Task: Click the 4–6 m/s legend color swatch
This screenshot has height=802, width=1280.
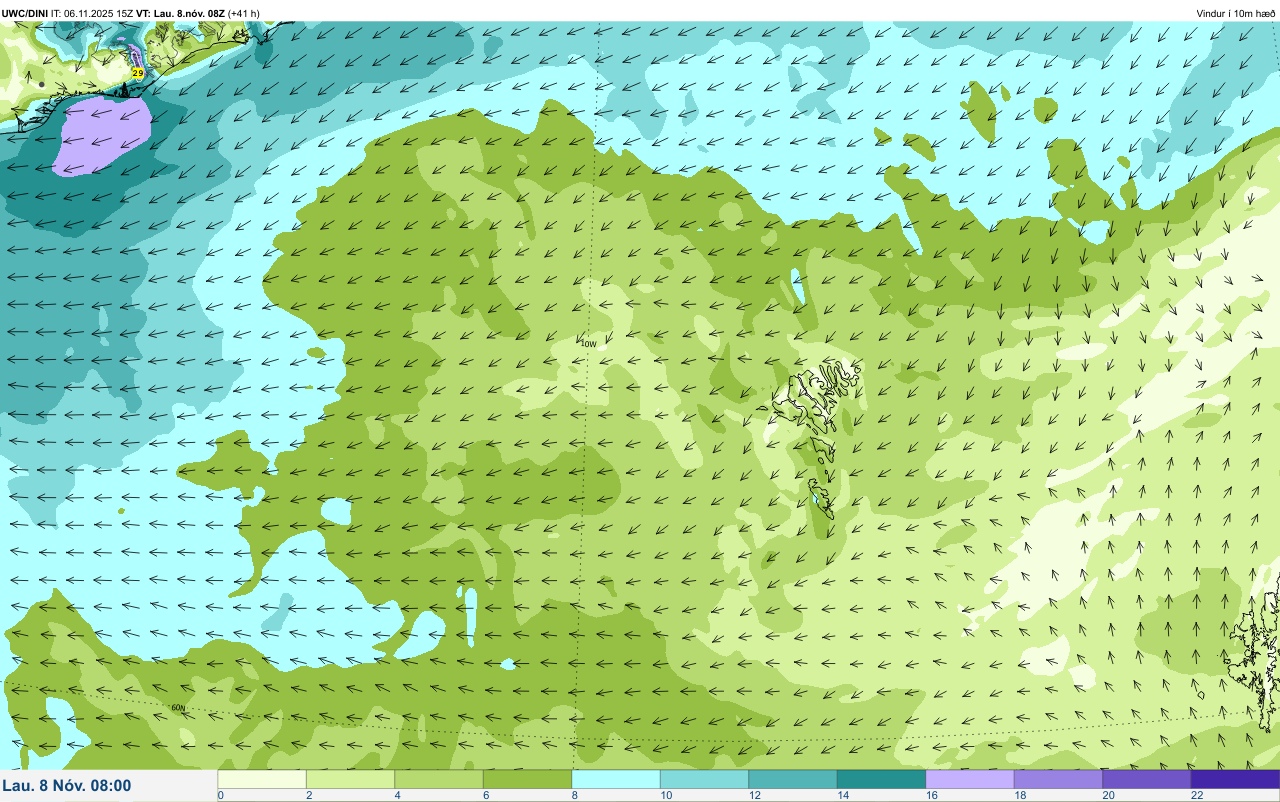Action: (439, 779)
